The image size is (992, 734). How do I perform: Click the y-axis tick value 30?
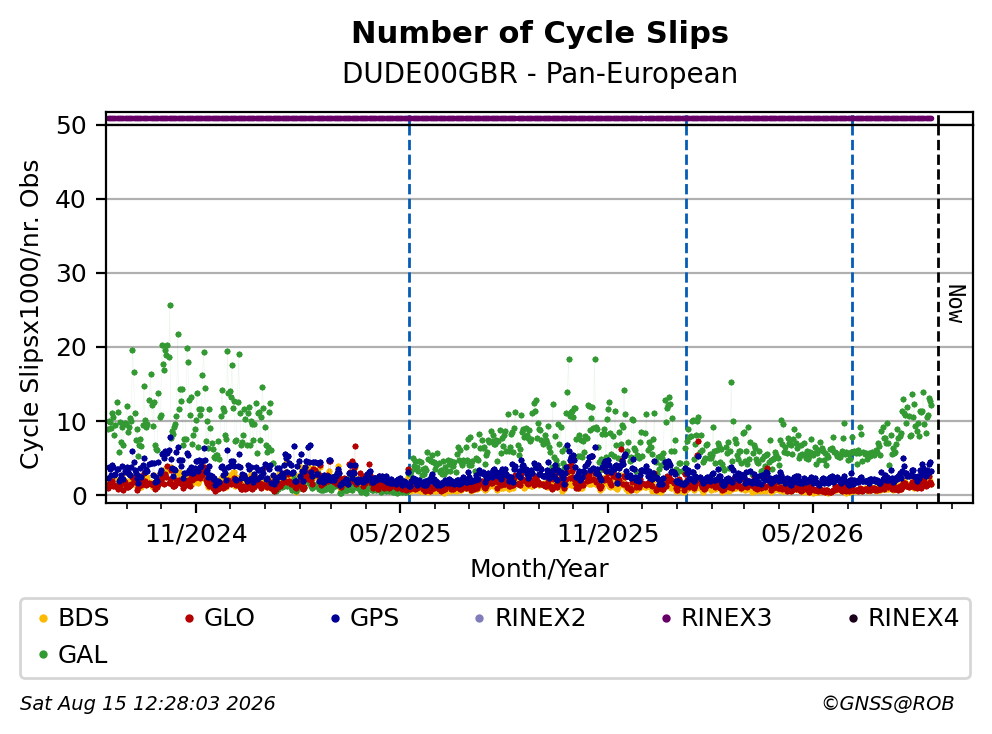tap(71, 273)
